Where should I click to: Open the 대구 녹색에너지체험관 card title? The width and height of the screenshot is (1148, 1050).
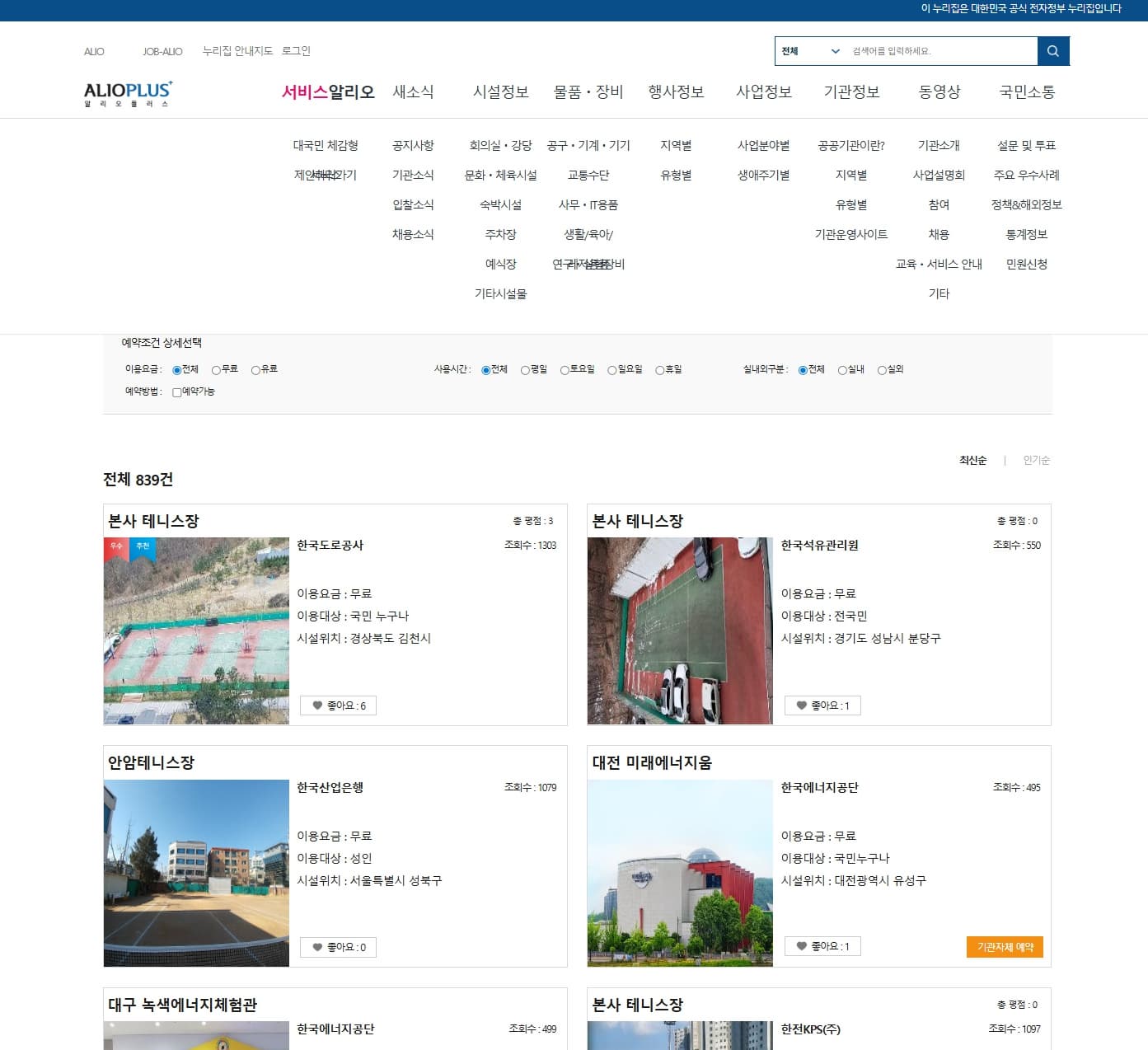tap(182, 1005)
